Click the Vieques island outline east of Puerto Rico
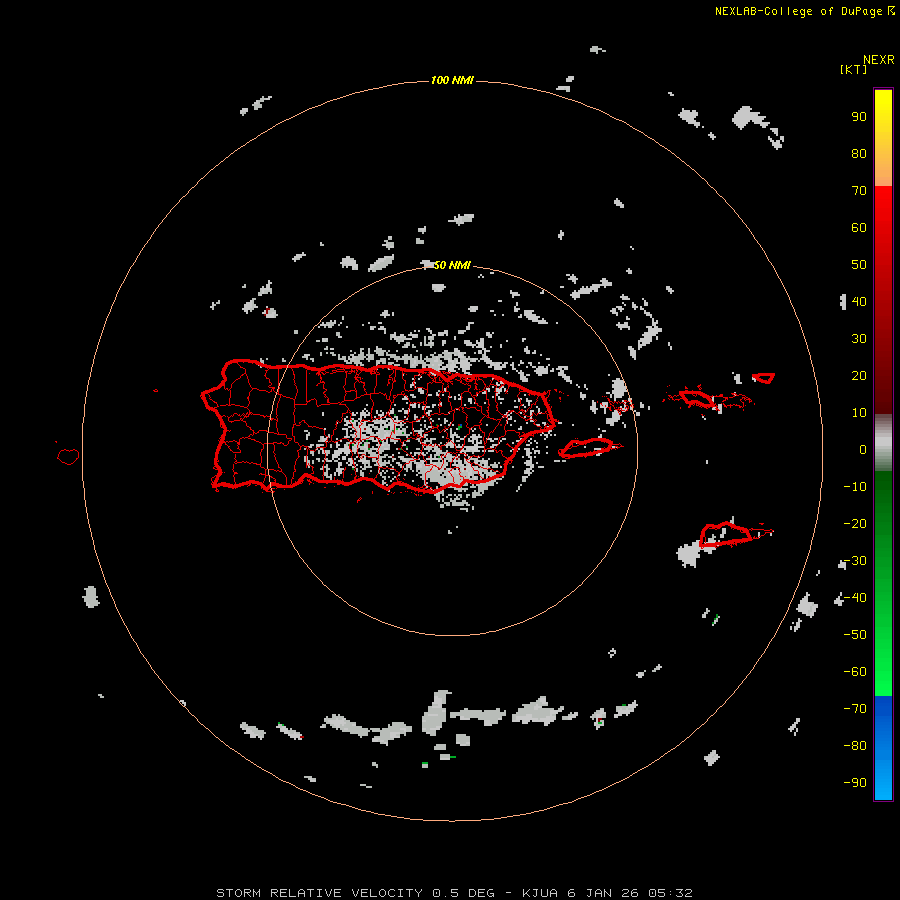 click(x=589, y=447)
